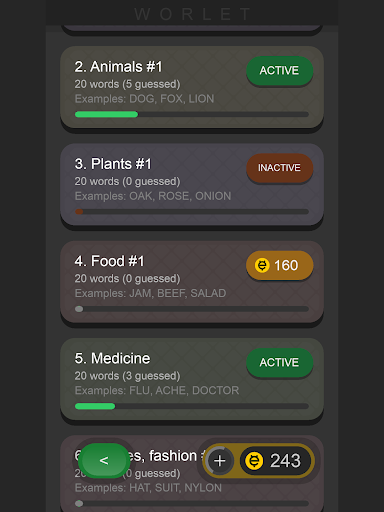Toggle Medicine ACTIVE status button
The height and width of the screenshot is (512, 384).
coord(279,362)
